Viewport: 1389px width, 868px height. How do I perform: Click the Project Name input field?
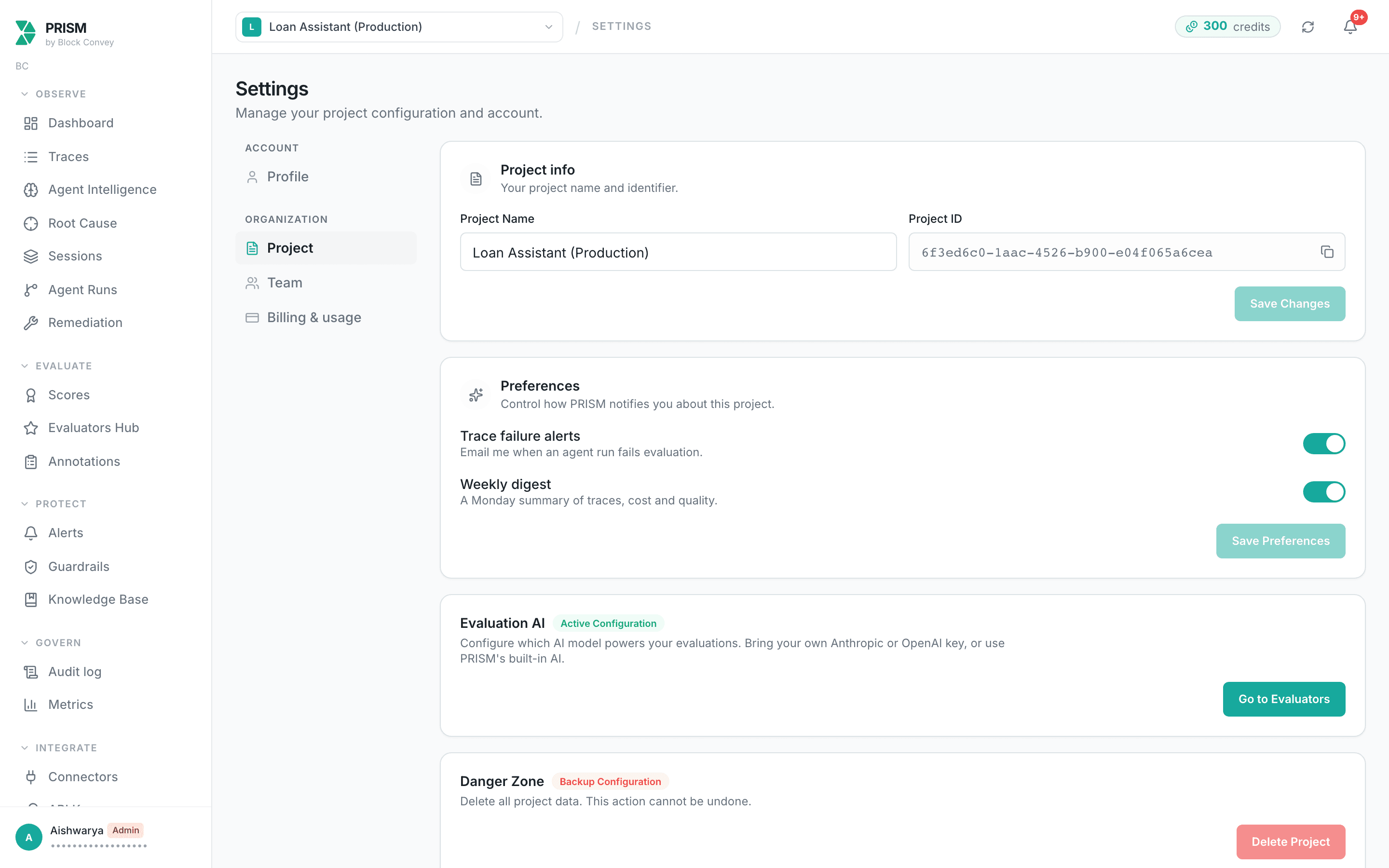click(x=678, y=252)
